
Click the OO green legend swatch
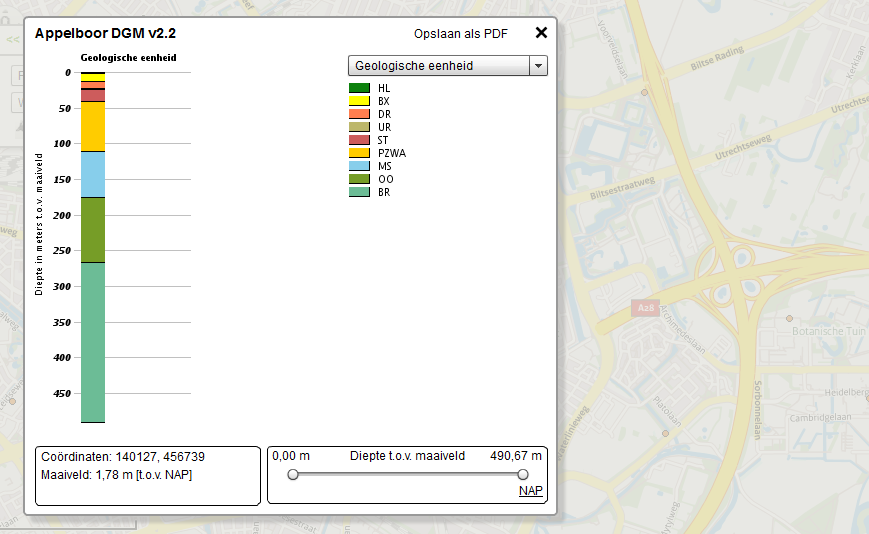(x=359, y=179)
